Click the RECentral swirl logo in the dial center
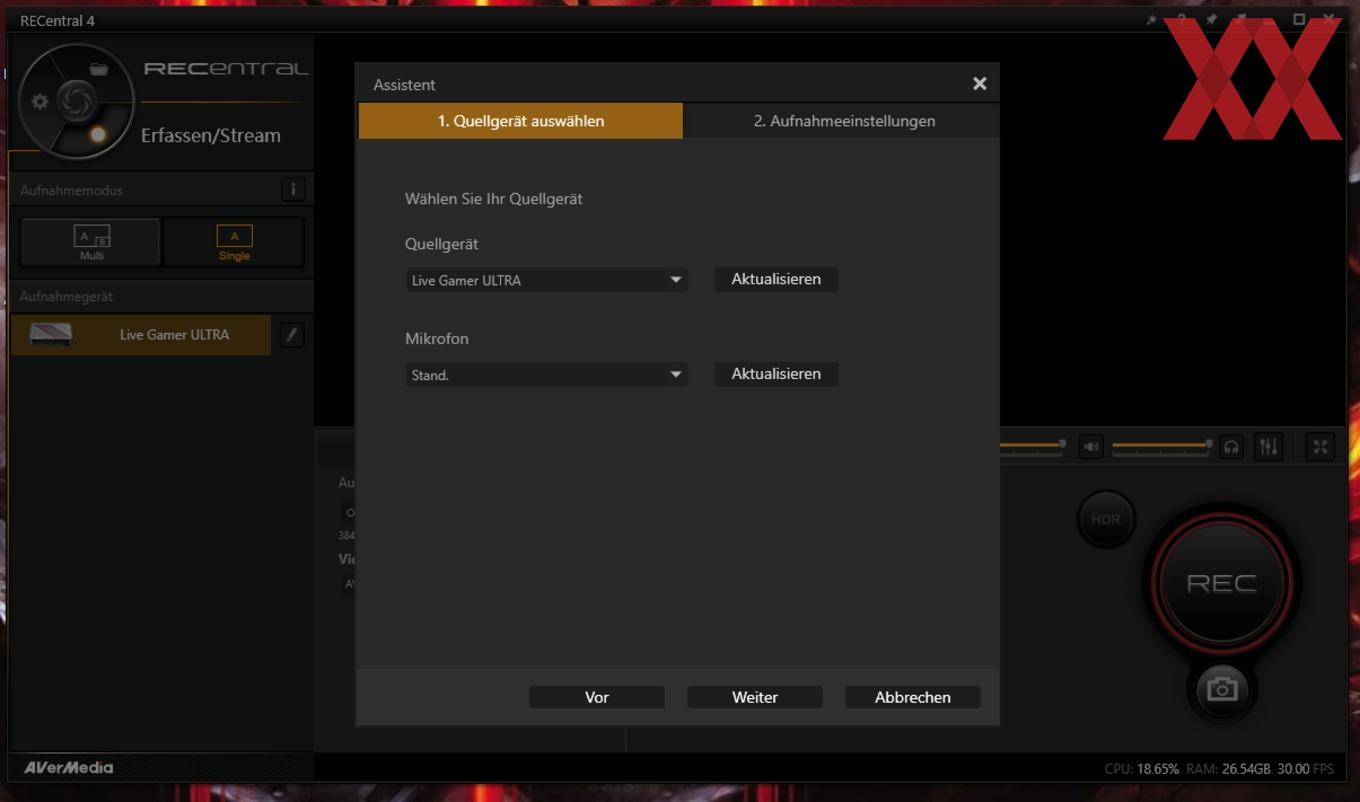The height and width of the screenshot is (802, 1360). pyautogui.click(x=77, y=100)
